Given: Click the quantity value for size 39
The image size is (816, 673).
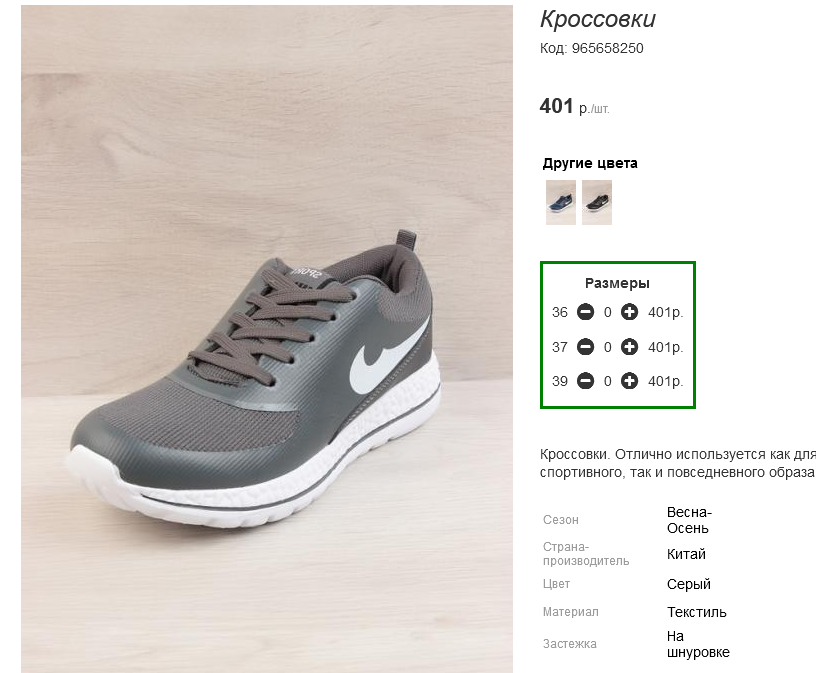Looking at the screenshot, I should click(x=607, y=382).
